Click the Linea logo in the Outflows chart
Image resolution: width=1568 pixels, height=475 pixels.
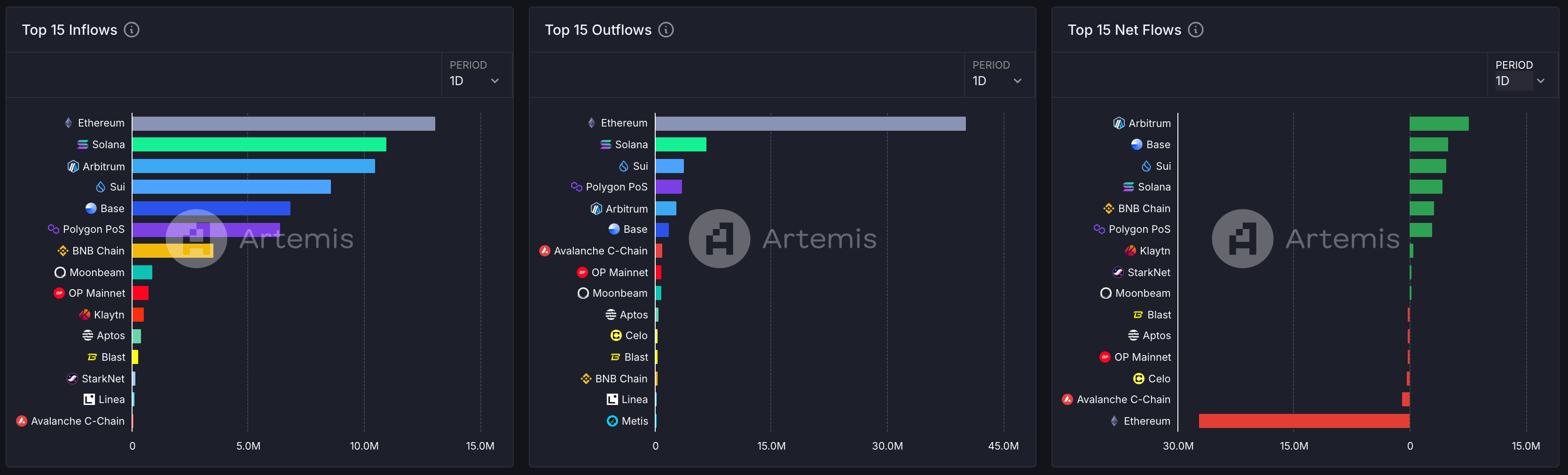point(612,399)
